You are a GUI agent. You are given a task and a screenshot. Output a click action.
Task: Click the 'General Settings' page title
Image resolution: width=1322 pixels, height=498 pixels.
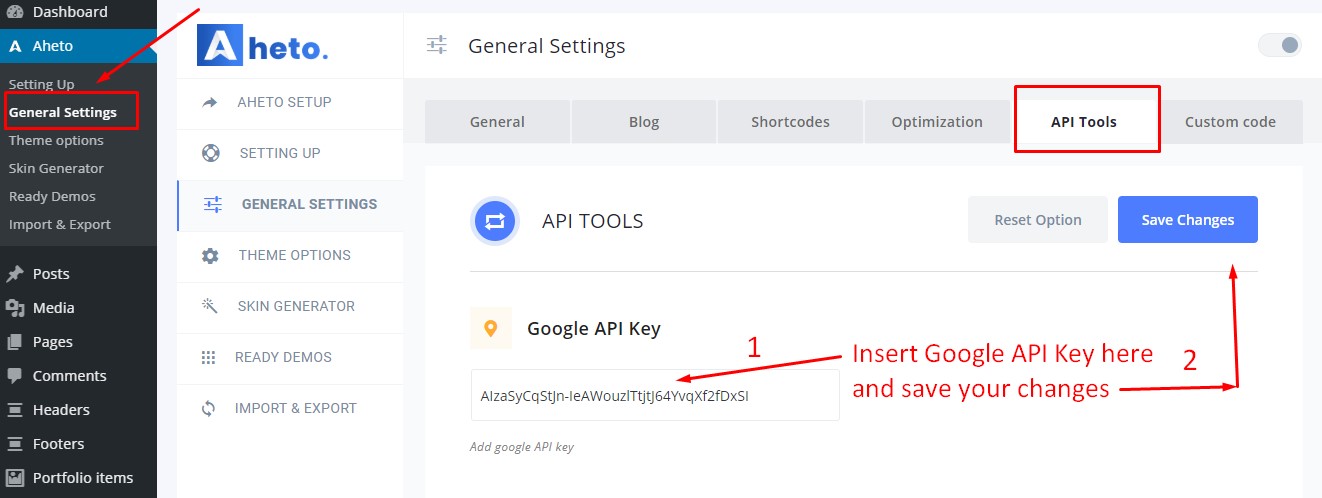547,46
